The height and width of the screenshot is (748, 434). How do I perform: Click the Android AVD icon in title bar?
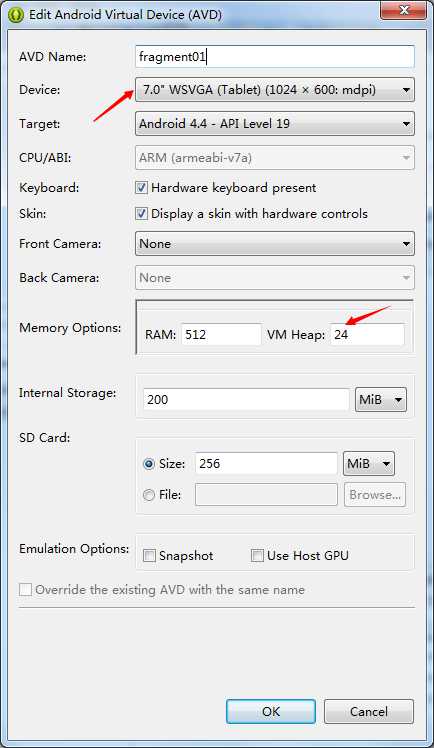17,15
